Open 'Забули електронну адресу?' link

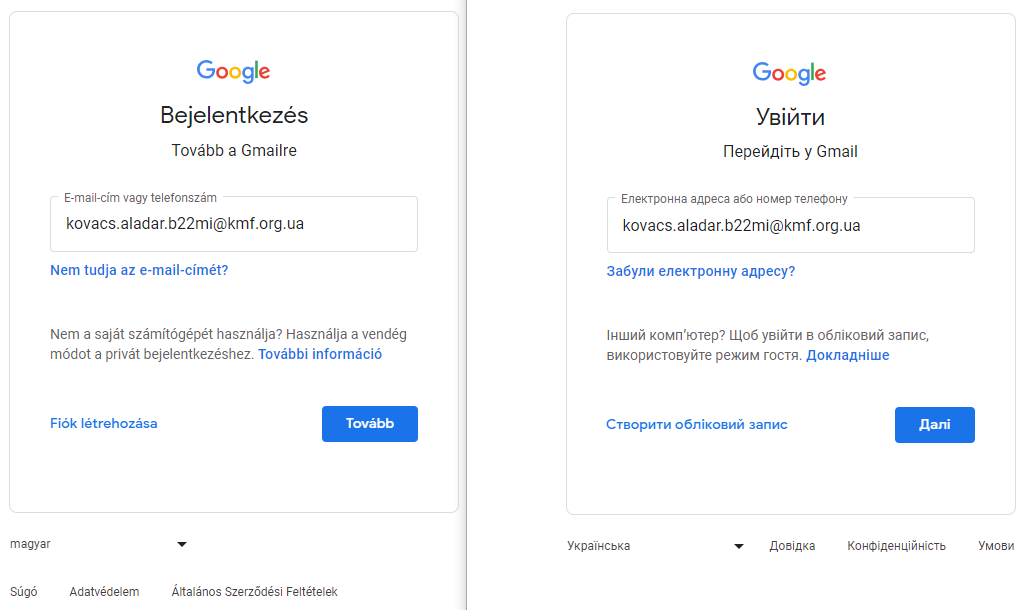tap(700, 271)
